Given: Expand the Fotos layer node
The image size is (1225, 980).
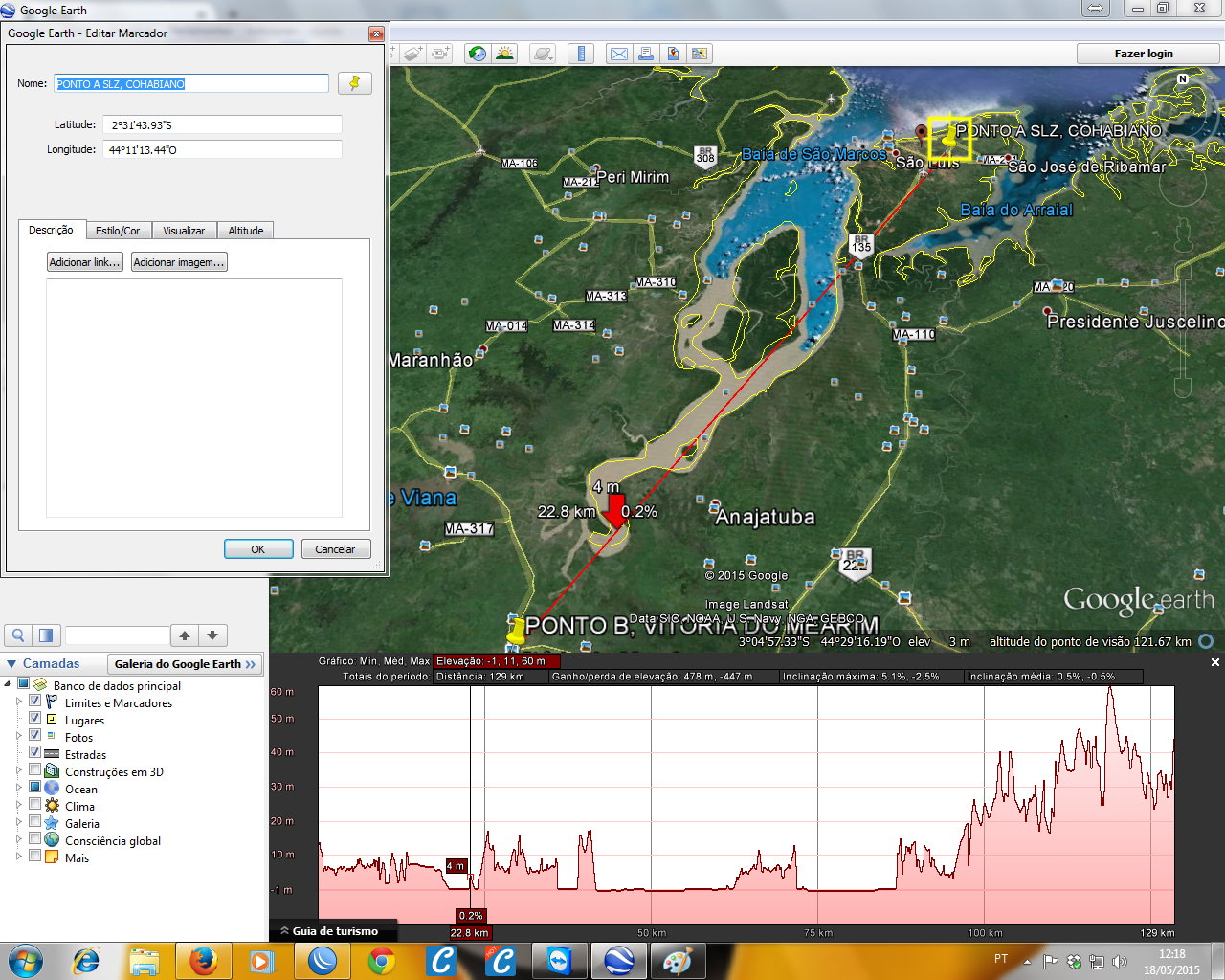Looking at the screenshot, I should tap(19, 737).
